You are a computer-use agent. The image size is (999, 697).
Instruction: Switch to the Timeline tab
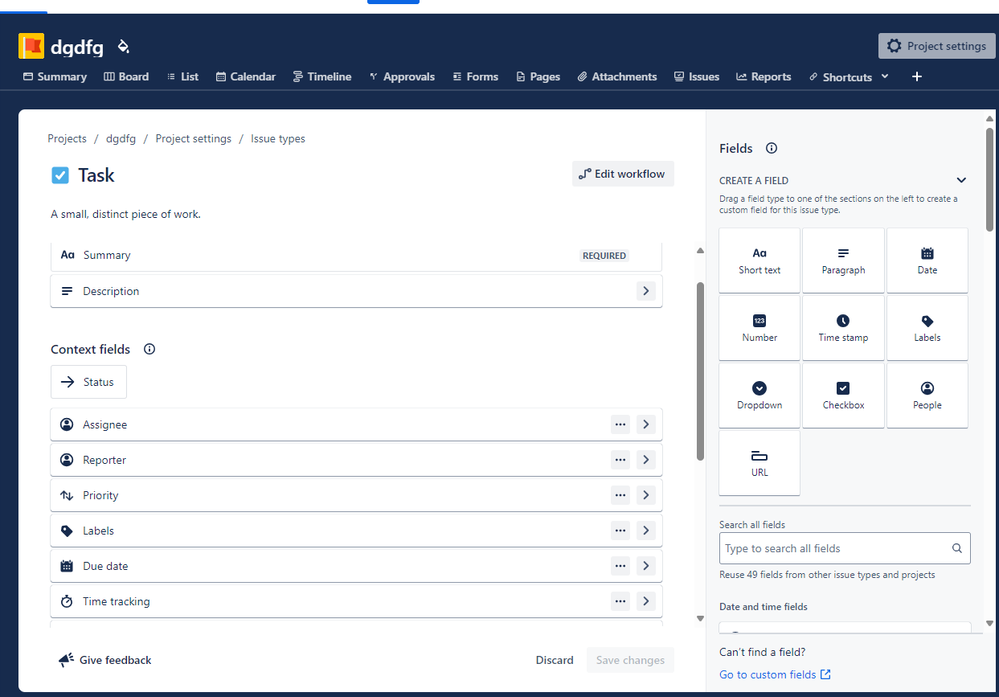coord(322,76)
